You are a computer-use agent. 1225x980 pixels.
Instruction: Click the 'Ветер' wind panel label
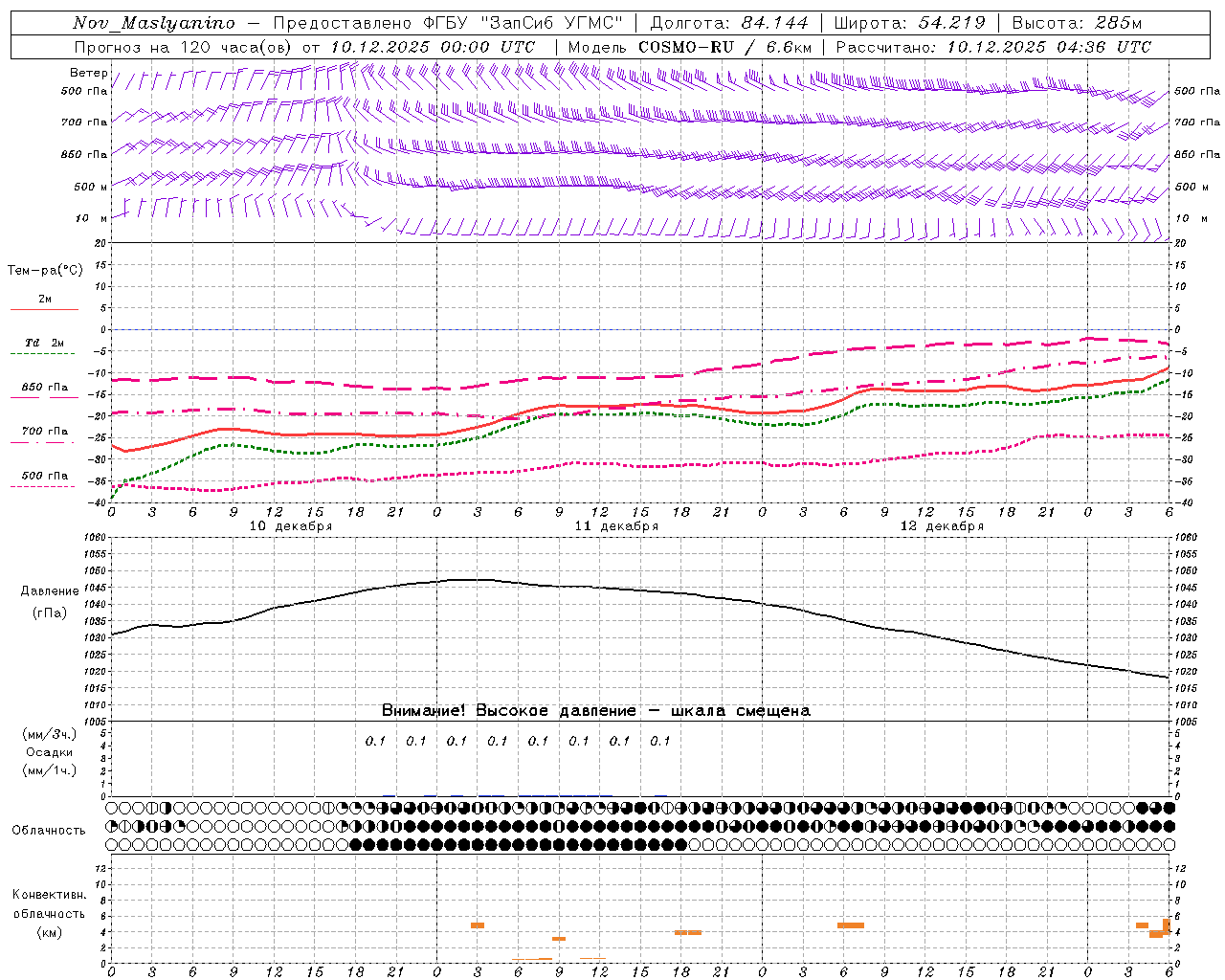point(88,73)
